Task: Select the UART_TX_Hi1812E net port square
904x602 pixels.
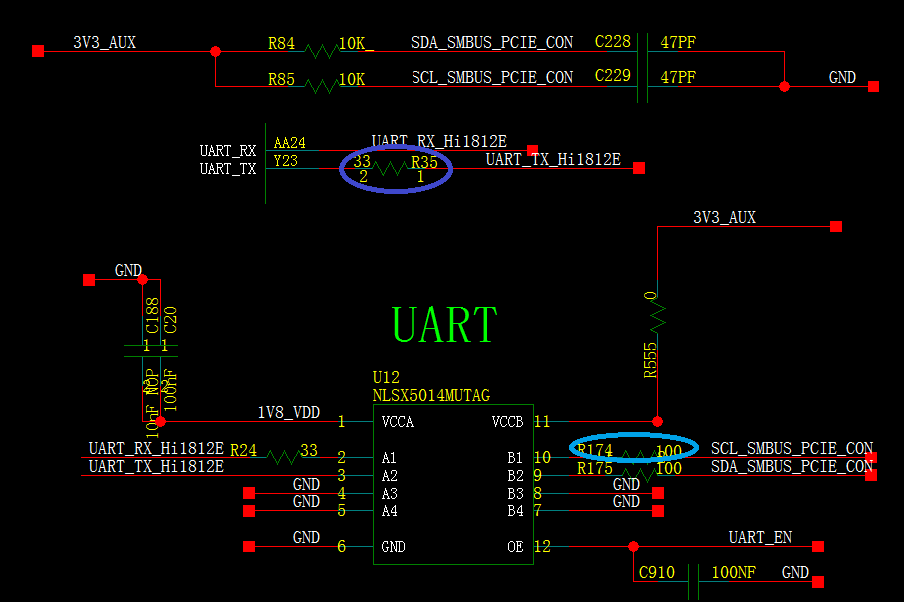Action: coord(639,168)
